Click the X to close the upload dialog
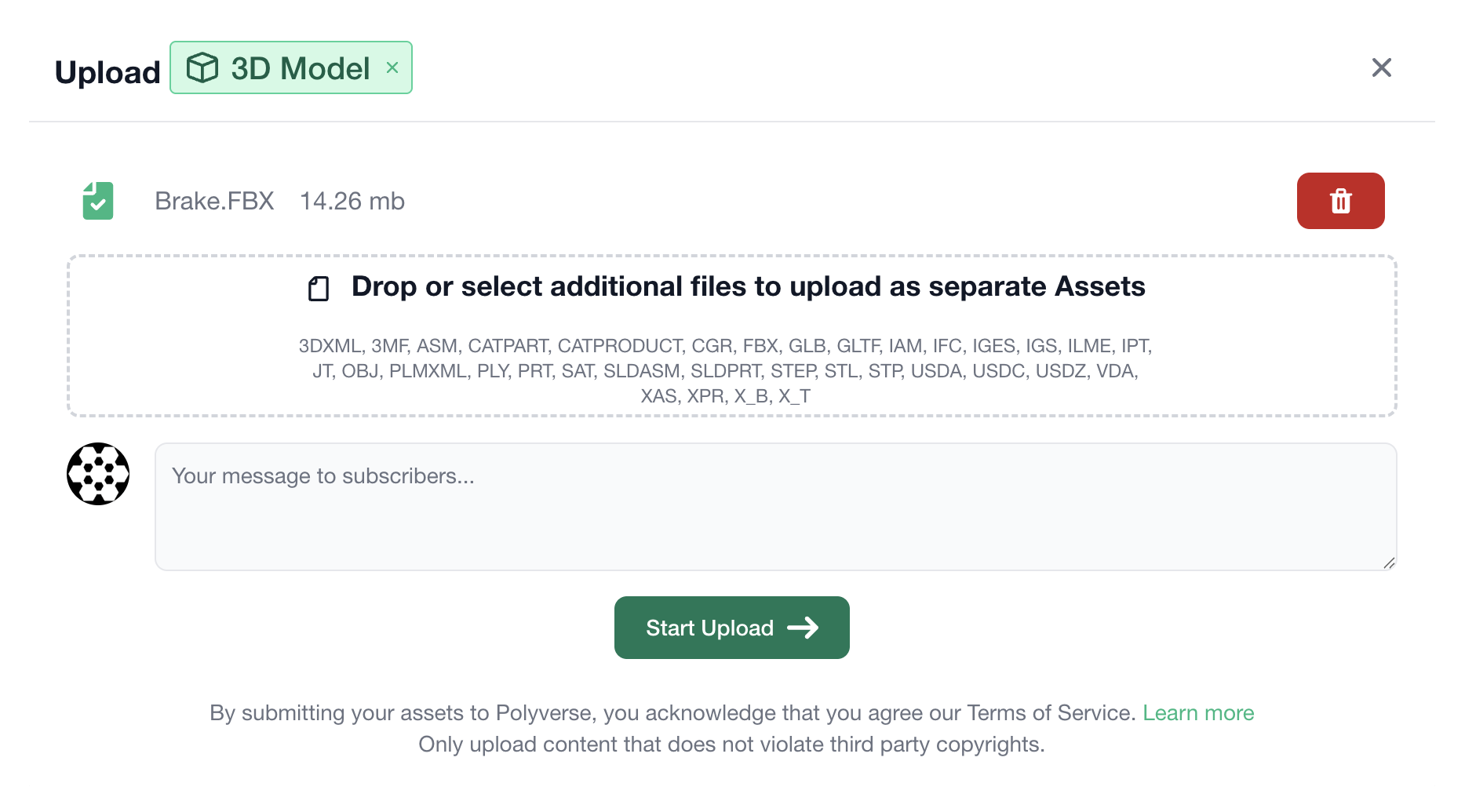The height and width of the screenshot is (812, 1465). pyautogui.click(x=1381, y=67)
